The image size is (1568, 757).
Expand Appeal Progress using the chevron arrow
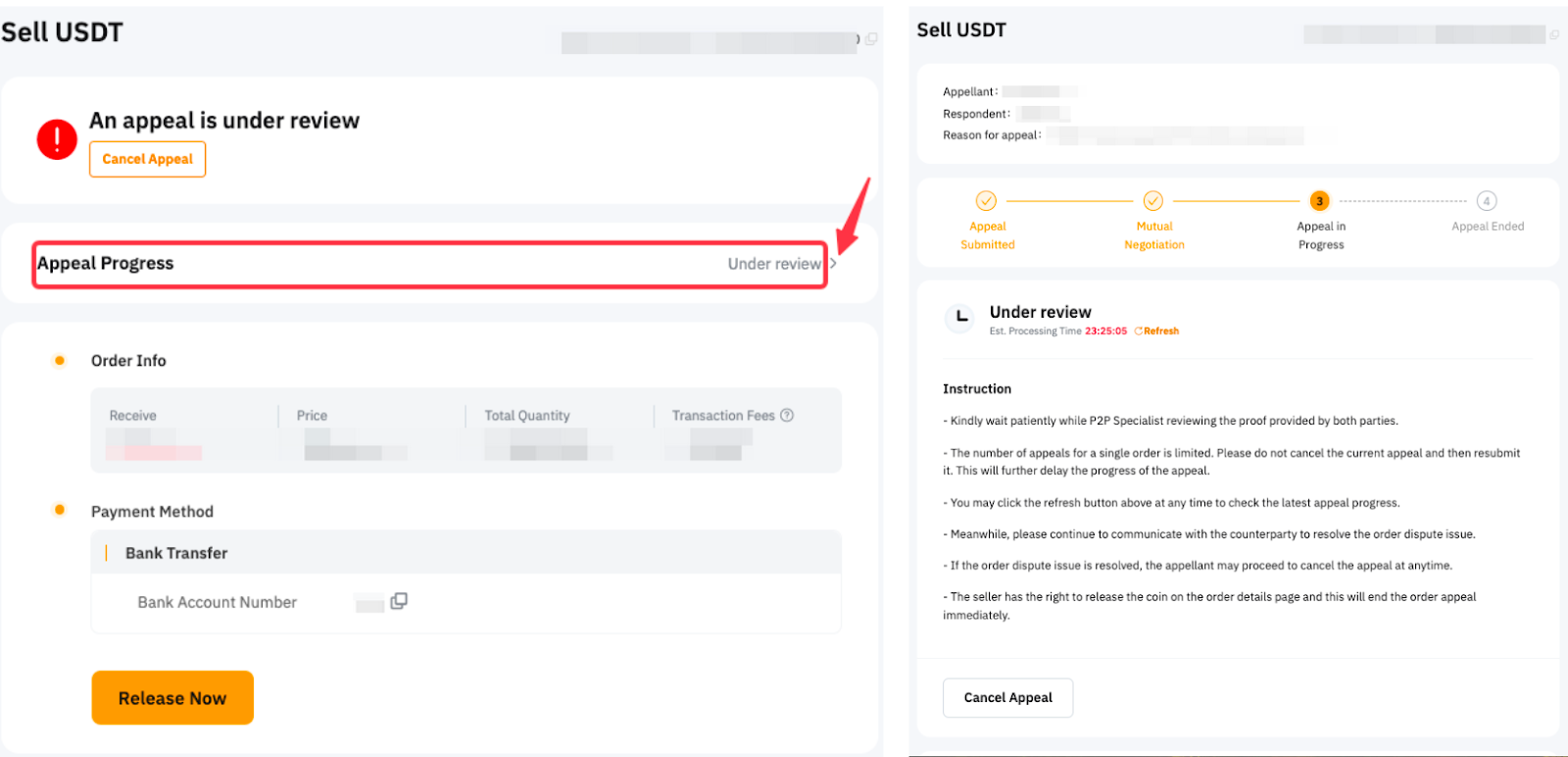click(x=833, y=264)
